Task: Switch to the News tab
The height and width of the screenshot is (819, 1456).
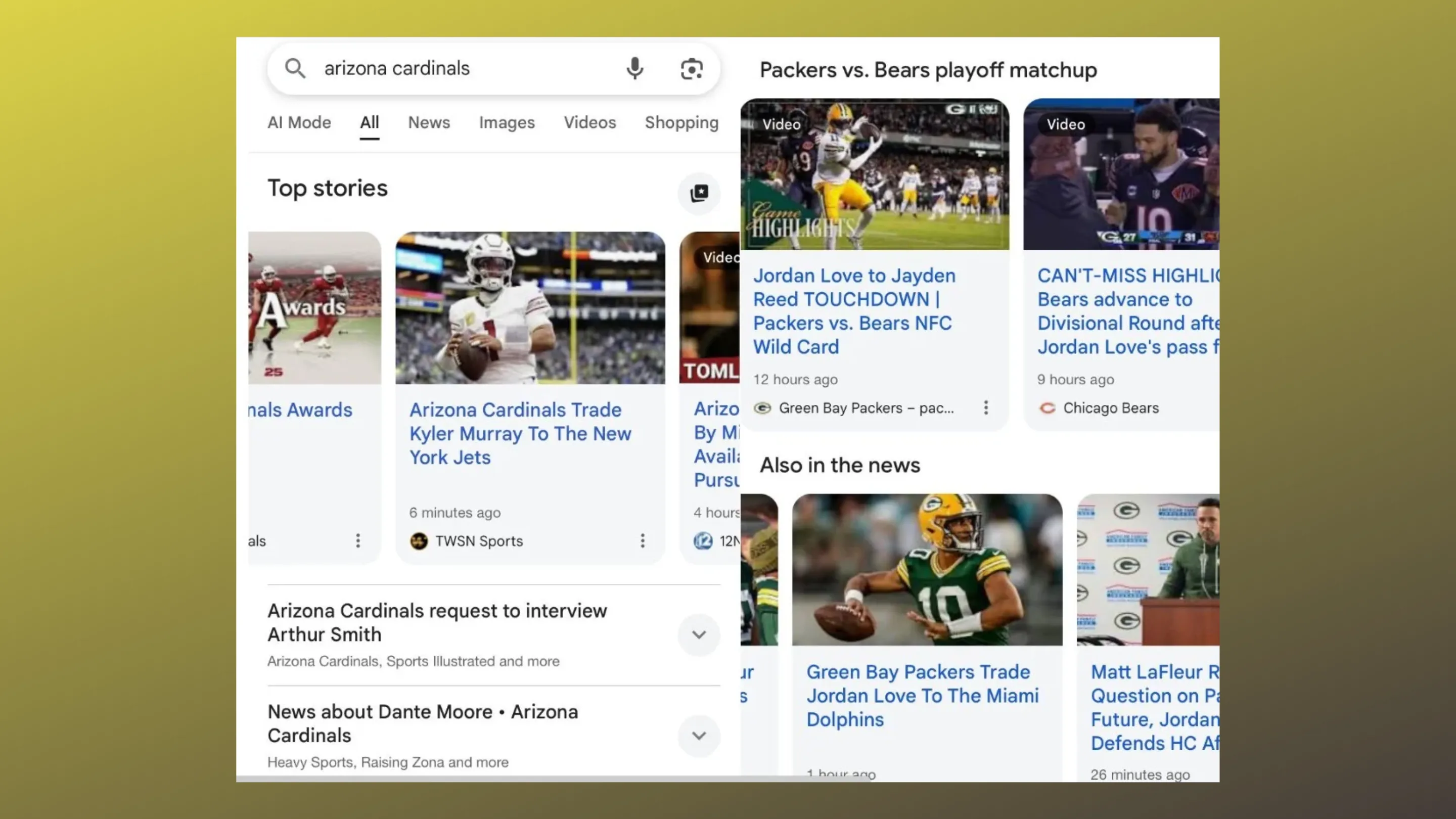Action: pos(429,123)
